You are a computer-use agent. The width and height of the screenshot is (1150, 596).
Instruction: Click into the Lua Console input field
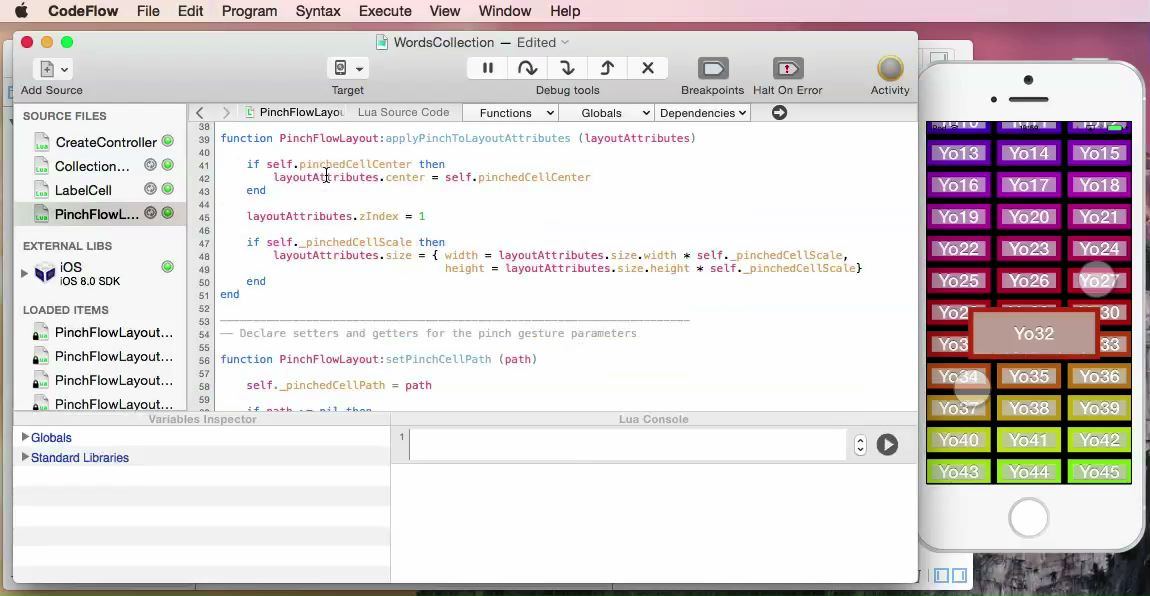[627, 444]
